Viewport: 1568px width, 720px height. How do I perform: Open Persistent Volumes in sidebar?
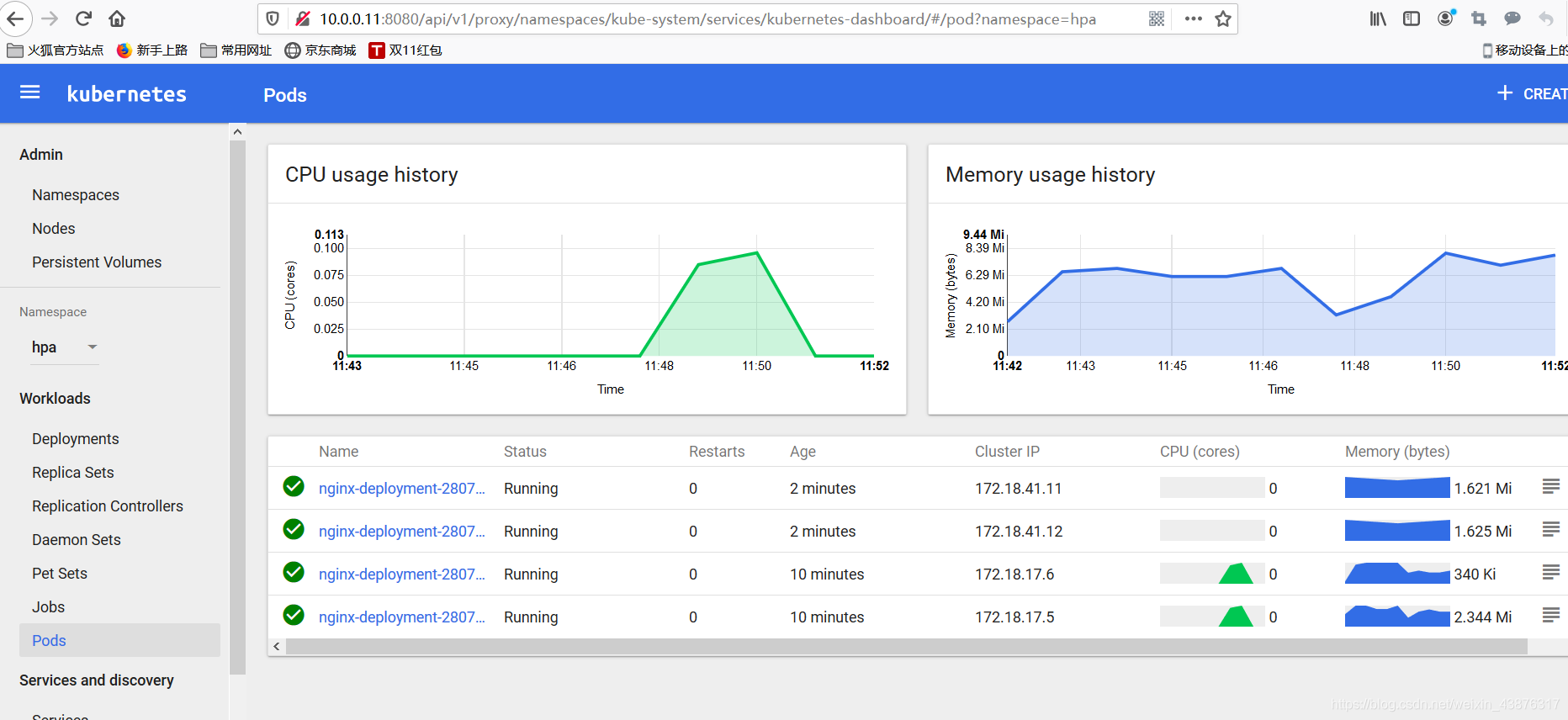(x=97, y=262)
